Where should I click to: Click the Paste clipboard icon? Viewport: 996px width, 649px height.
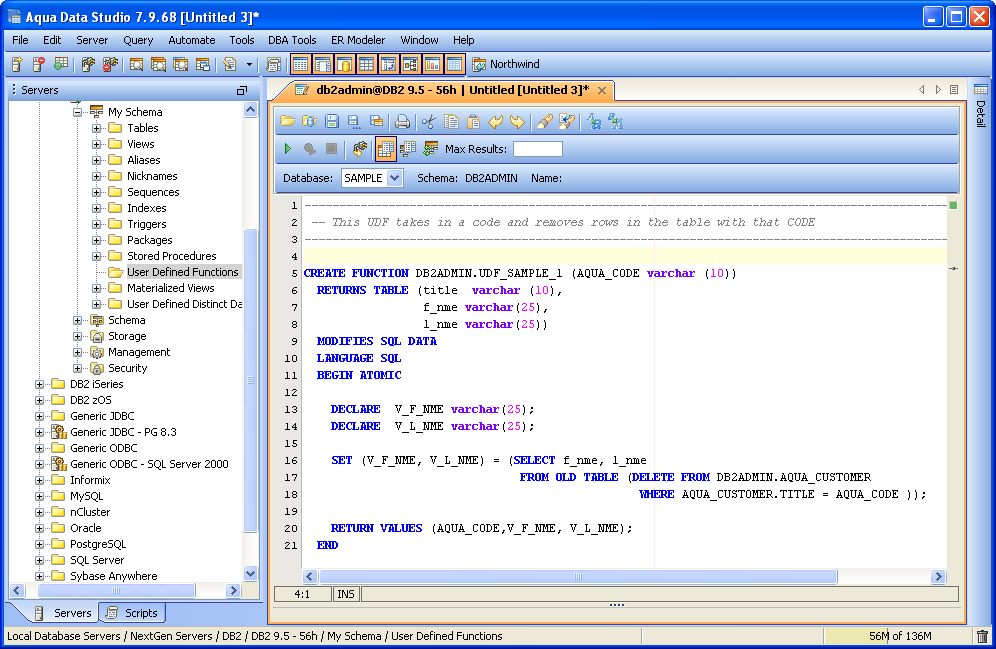click(x=473, y=121)
